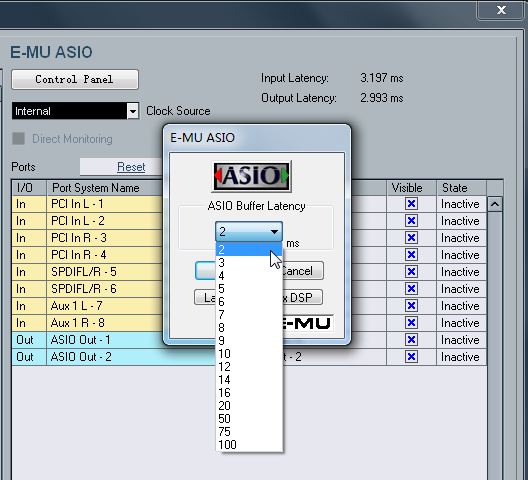
Task: Toggle Visible checkbox for SPDIFL/R - 5
Action: coord(411,271)
